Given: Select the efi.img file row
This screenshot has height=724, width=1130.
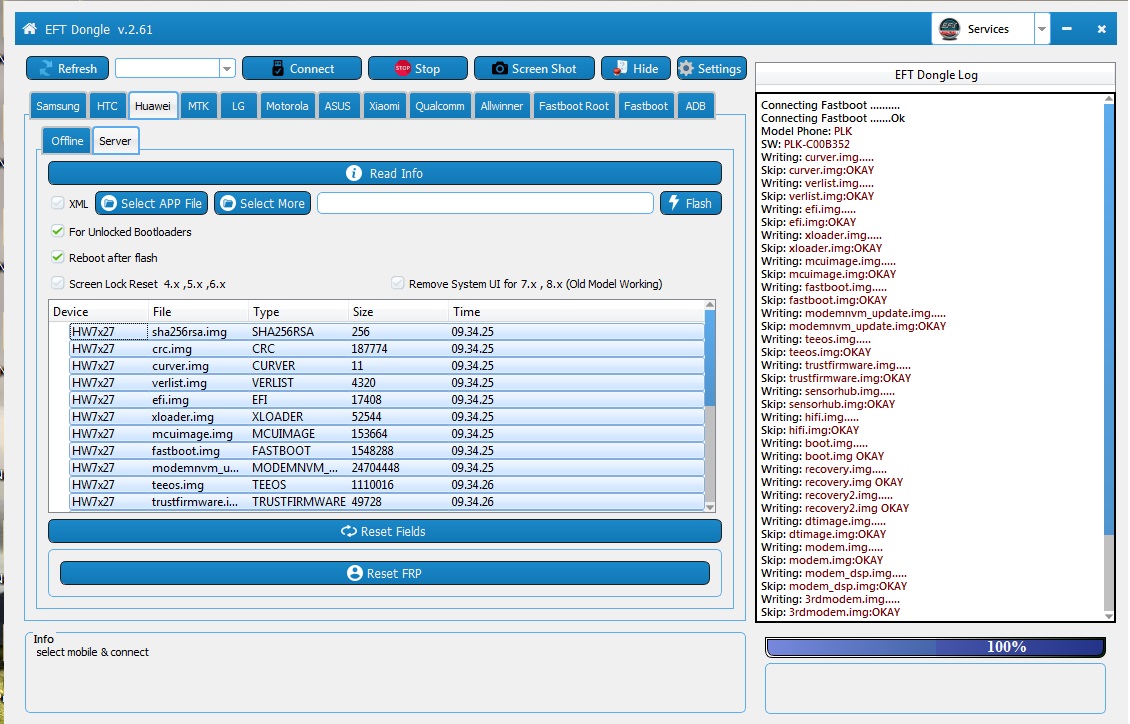Looking at the screenshot, I should (386, 400).
